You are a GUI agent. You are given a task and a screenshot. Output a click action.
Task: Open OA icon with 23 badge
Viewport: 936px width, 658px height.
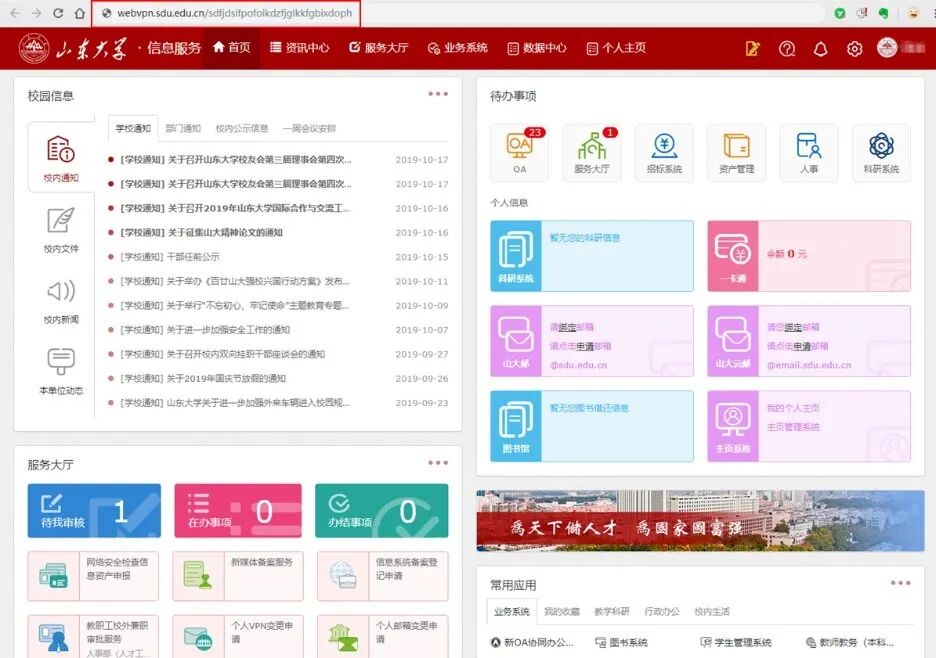(520, 153)
